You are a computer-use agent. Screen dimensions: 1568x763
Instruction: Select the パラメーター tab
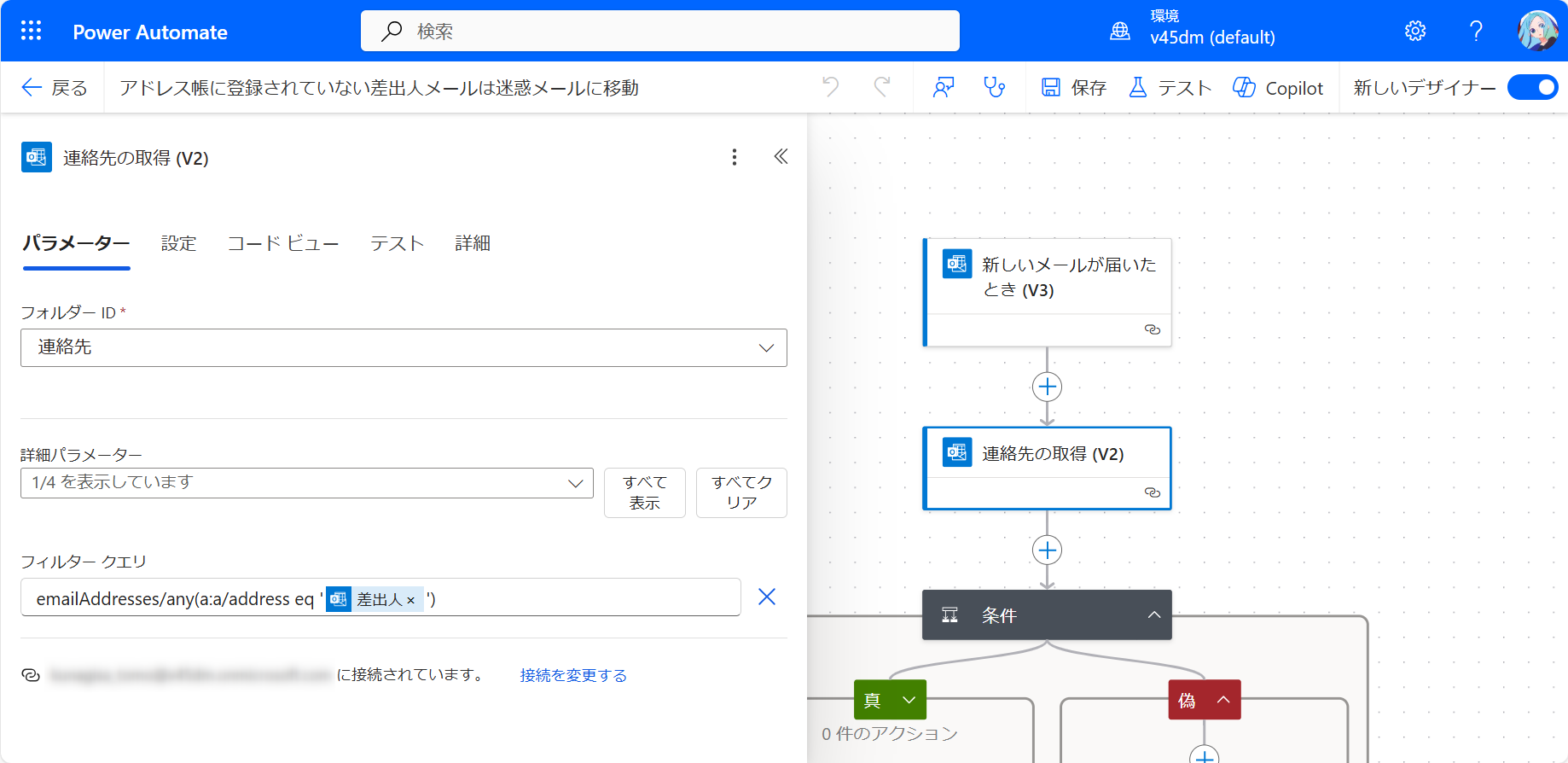click(76, 243)
